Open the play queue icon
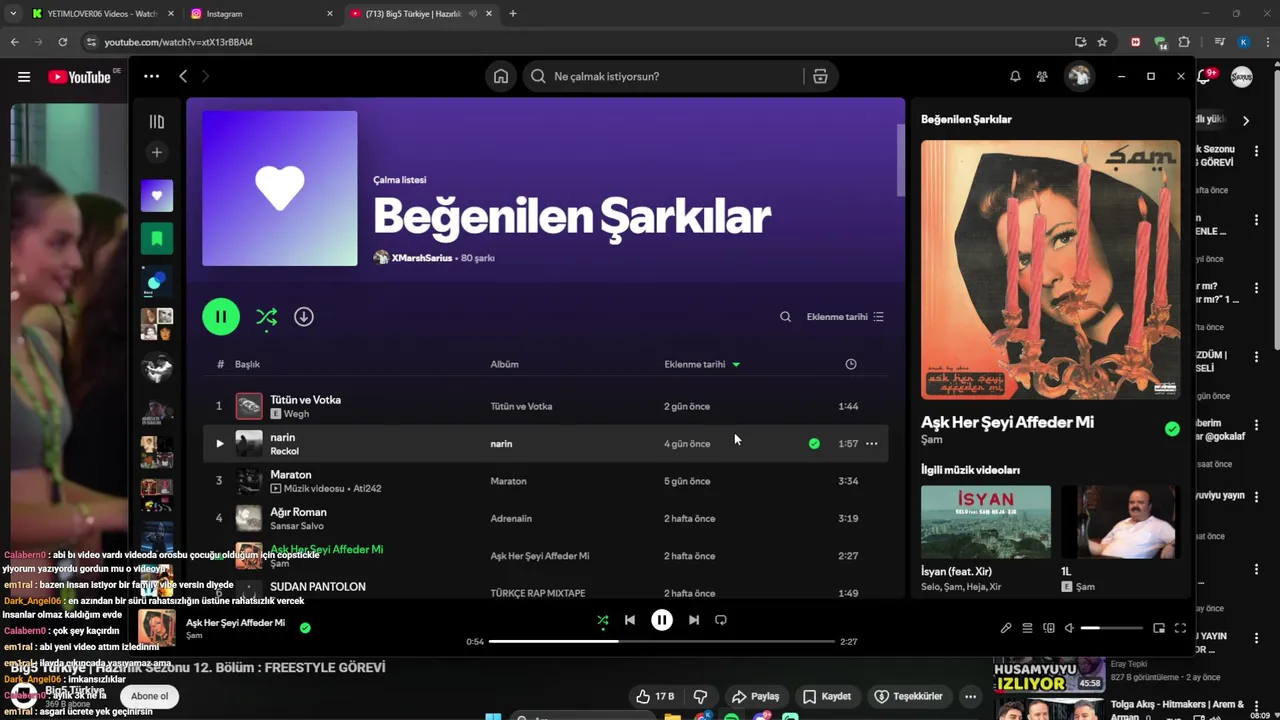This screenshot has width=1280, height=720. pos(1027,628)
